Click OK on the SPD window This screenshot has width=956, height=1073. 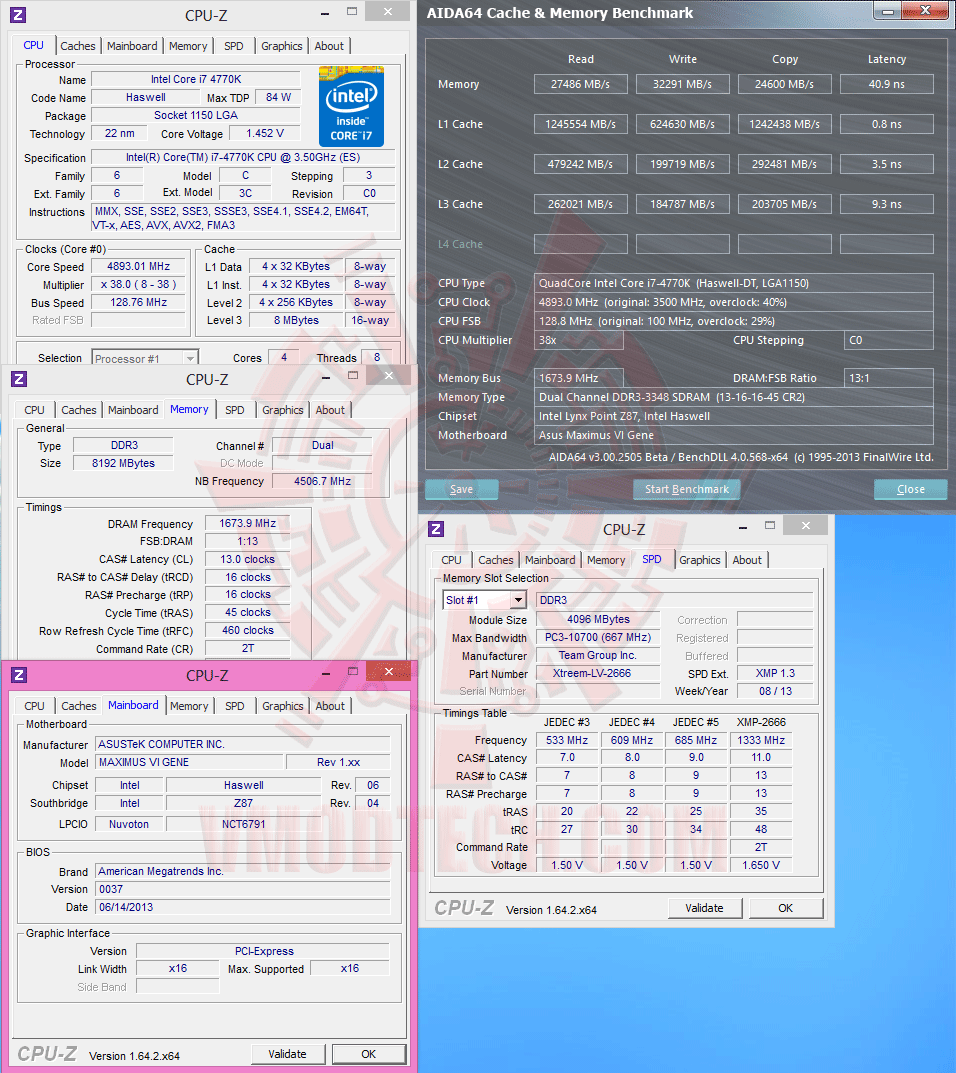point(786,908)
